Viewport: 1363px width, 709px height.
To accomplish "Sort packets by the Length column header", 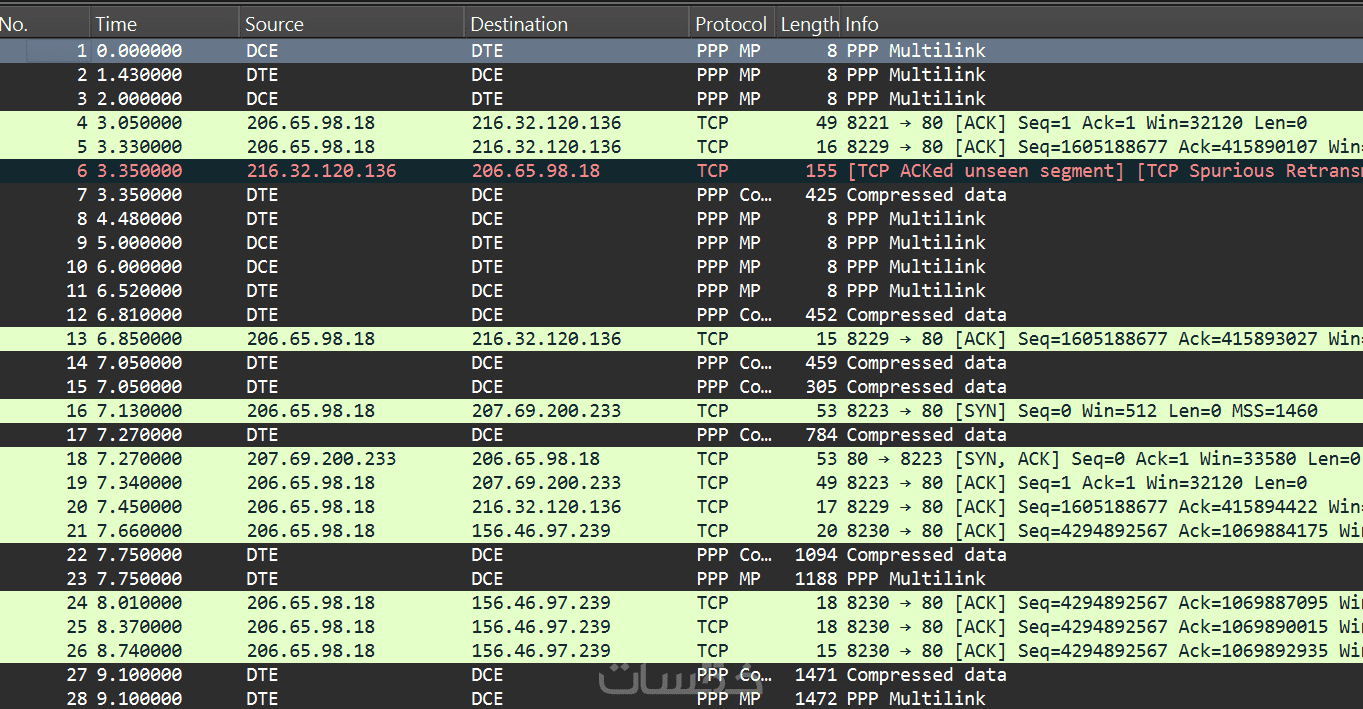I will pyautogui.click(x=809, y=24).
